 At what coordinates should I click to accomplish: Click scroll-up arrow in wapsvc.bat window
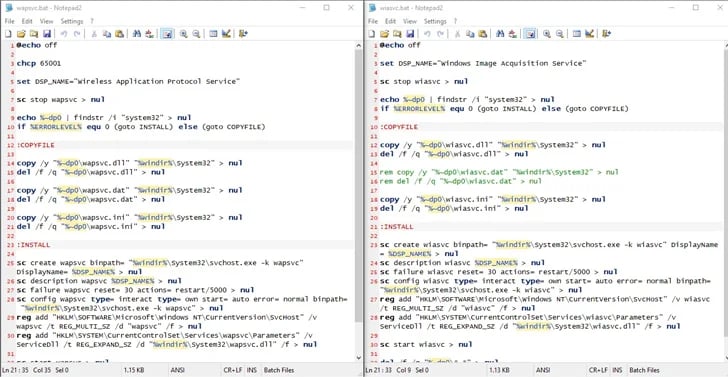coord(358,45)
